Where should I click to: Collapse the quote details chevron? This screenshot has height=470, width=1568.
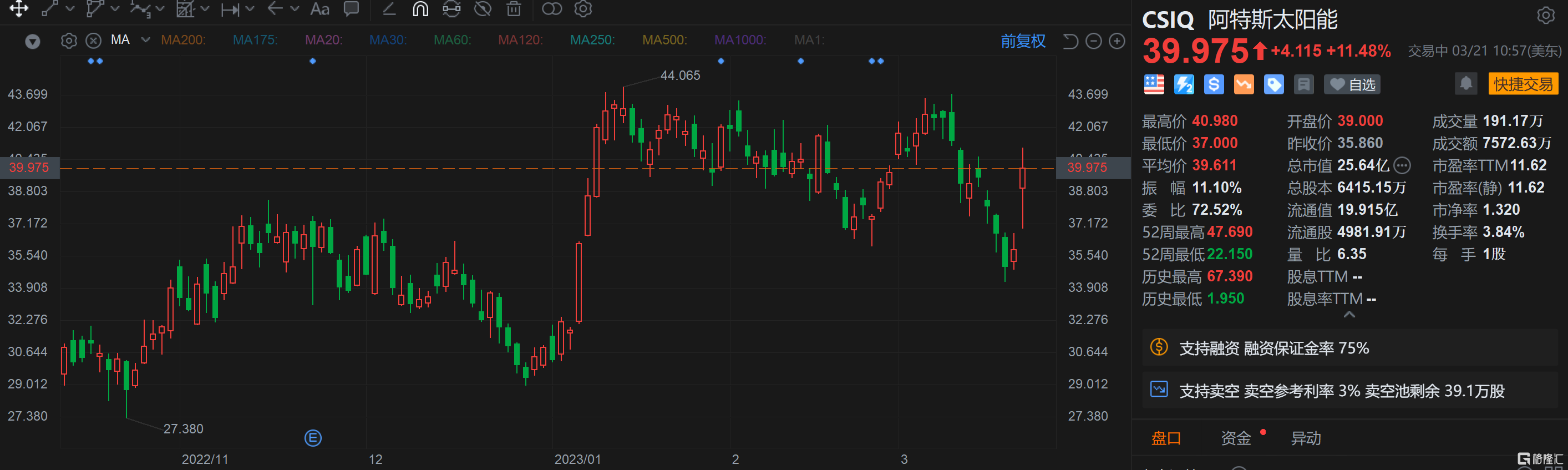click(1349, 315)
